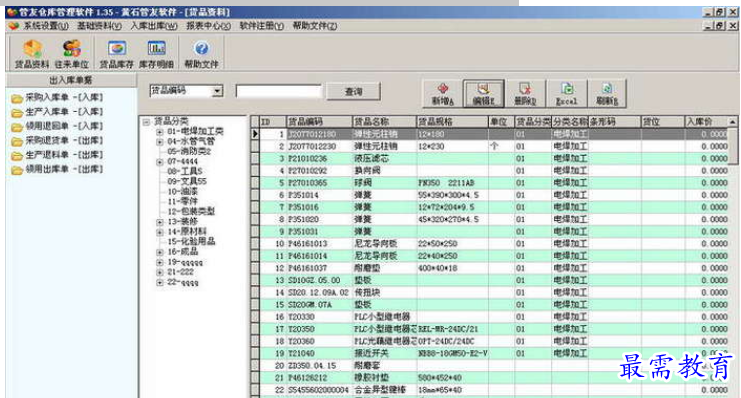Click the 货品名称 column header
741x398 pixels.
pos(384,122)
